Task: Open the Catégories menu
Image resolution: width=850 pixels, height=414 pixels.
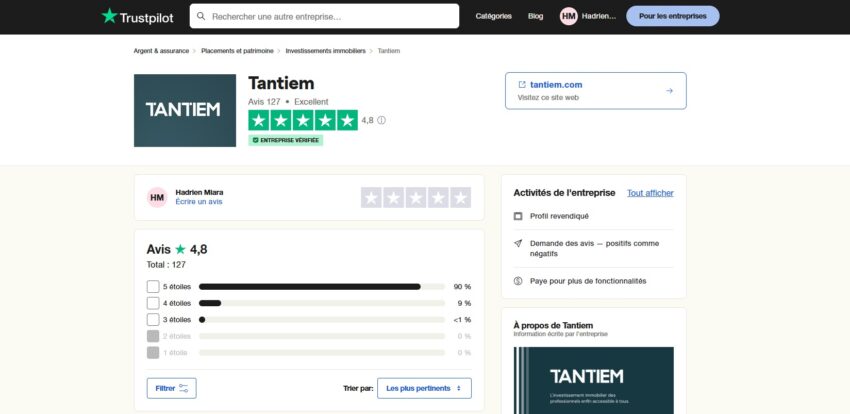Action: [x=493, y=16]
